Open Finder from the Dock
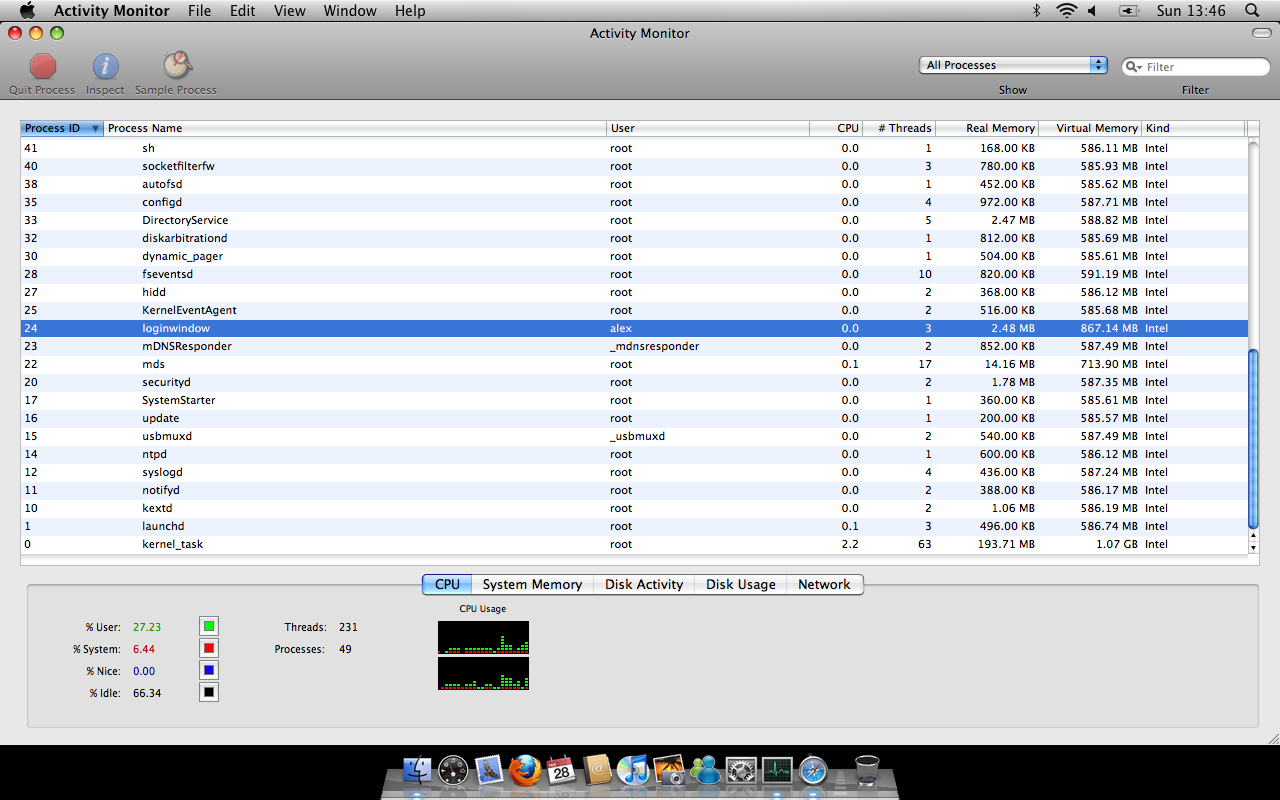The width and height of the screenshot is (1280, 800). pos(417,770)
